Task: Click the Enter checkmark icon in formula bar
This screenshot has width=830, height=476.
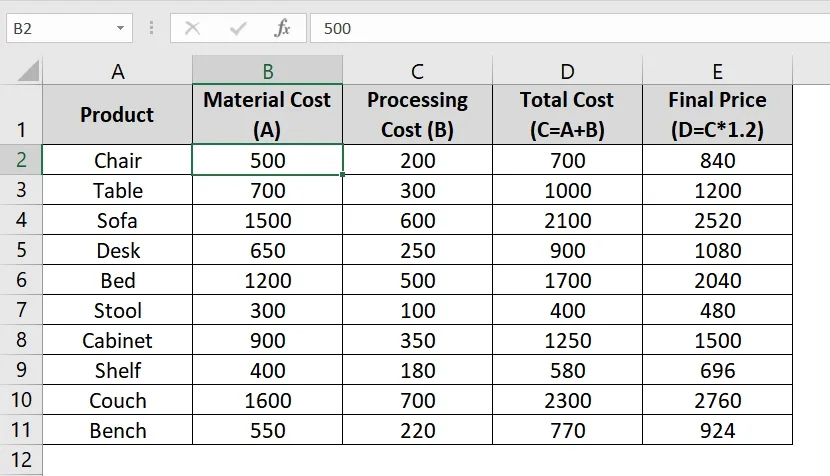Action: [238, 28]
